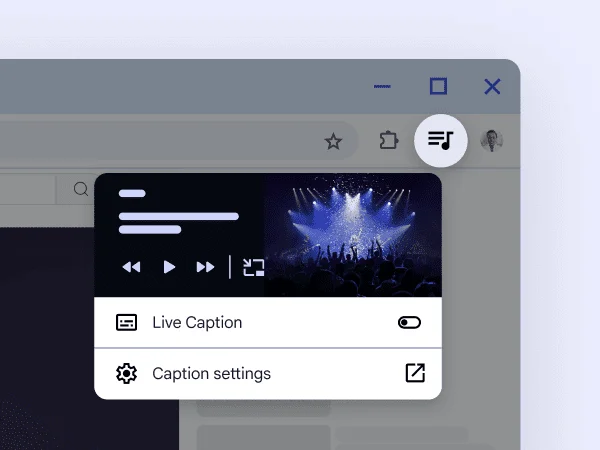Close the browser window

(x=492, y=87)
